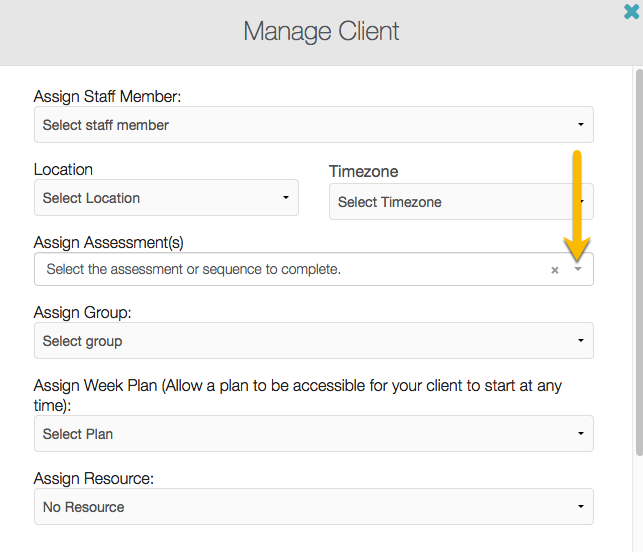Open the Select Timezone dropdown

point(461,202)
